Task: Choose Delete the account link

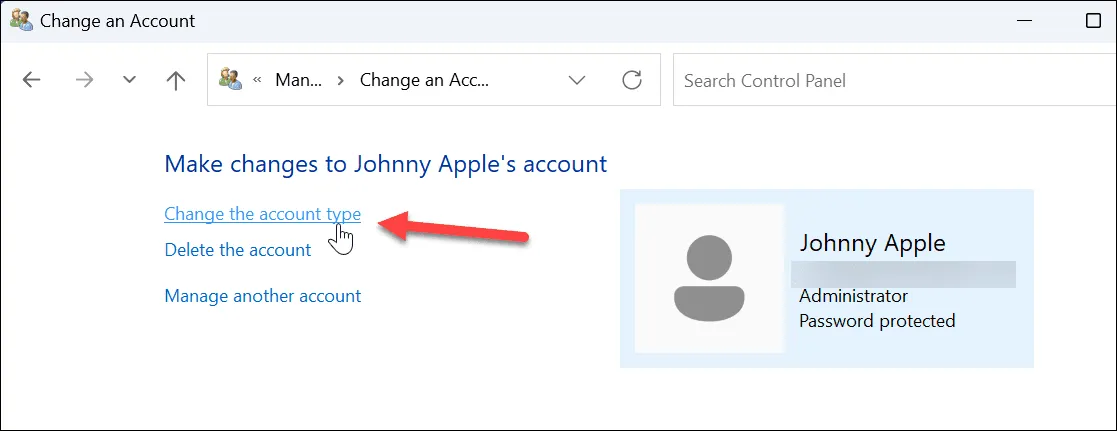Action: [x=238, y=250]
